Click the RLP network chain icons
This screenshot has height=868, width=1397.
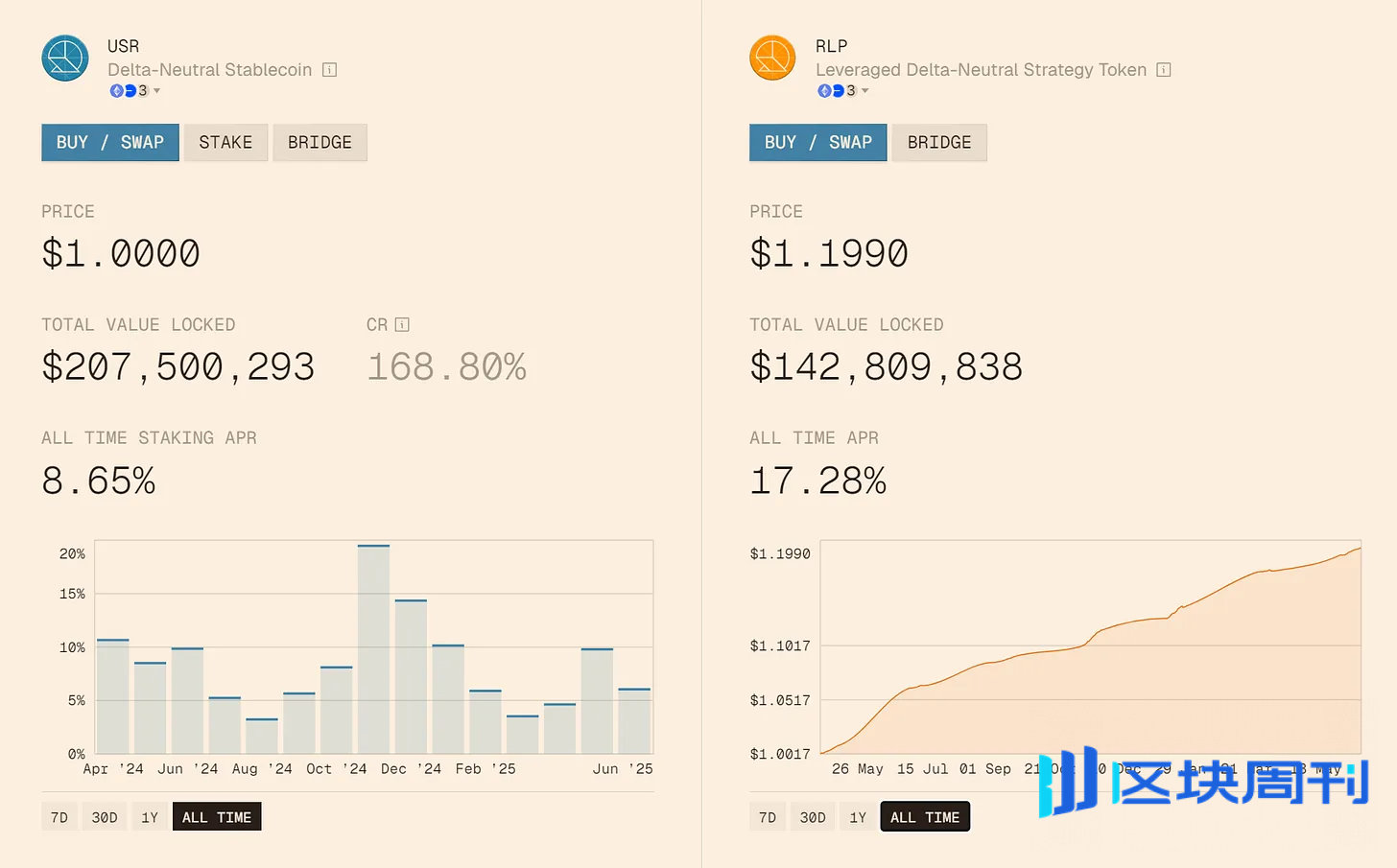(x=837, y=91)
